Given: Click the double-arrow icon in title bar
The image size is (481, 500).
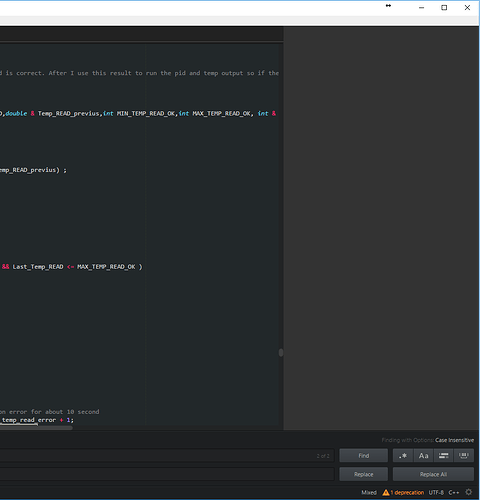Looking at the screenshot, I should tap(388, 6).
